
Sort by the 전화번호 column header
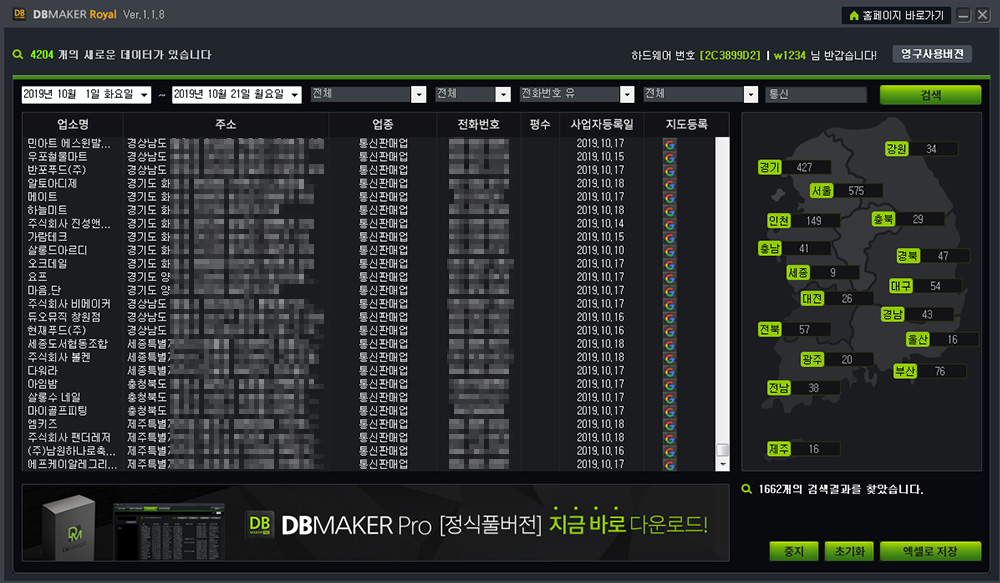coord(478,124)
